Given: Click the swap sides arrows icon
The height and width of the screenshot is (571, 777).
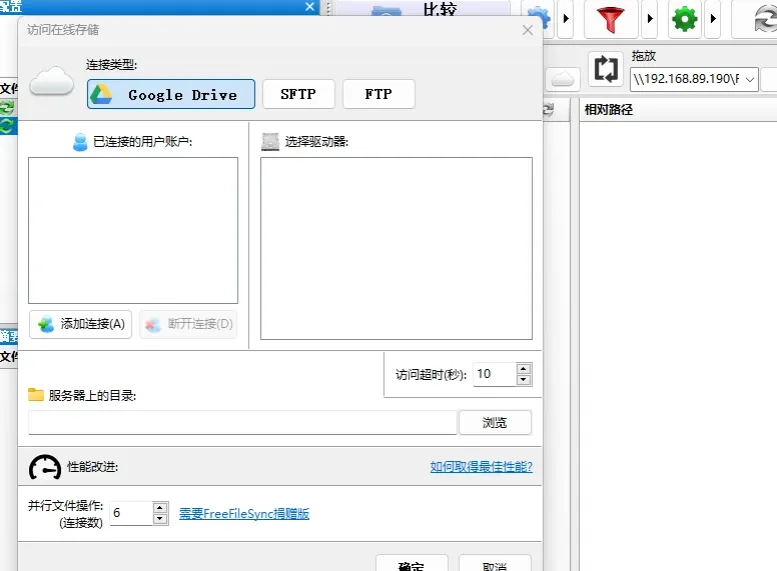Looking at the screenshot, I should pyautogui.click(x=606, y=69).
